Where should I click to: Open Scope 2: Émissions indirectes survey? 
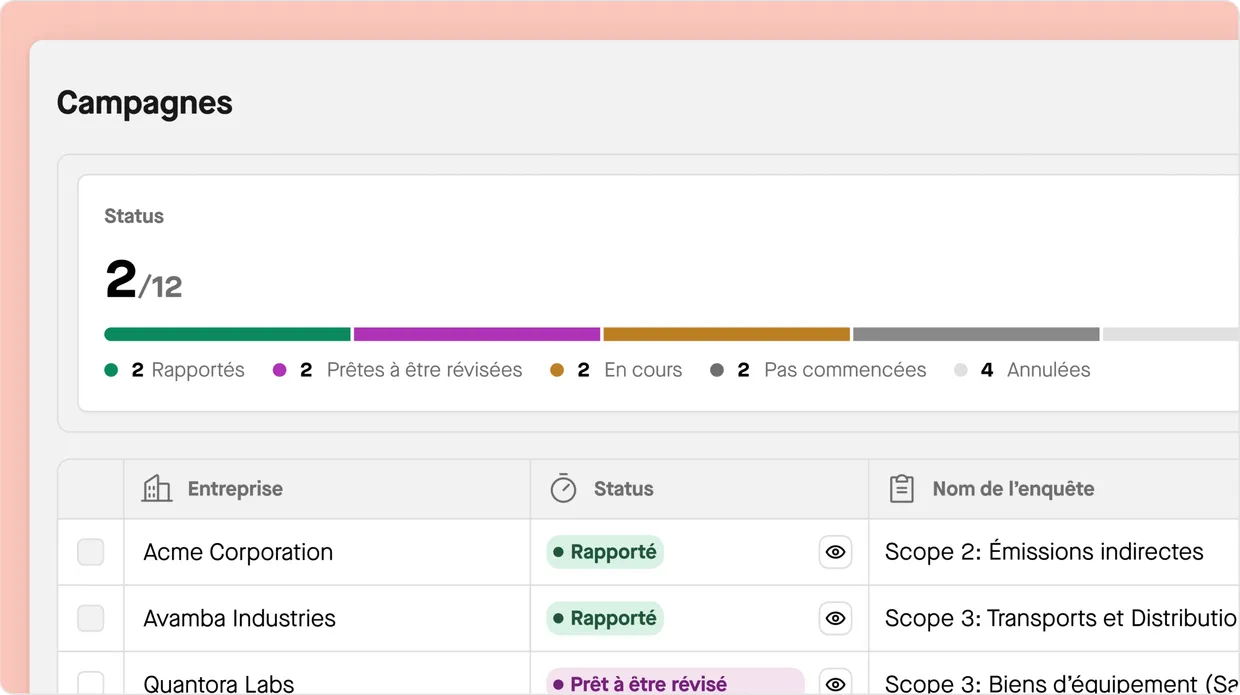(x=1044, y=552)
